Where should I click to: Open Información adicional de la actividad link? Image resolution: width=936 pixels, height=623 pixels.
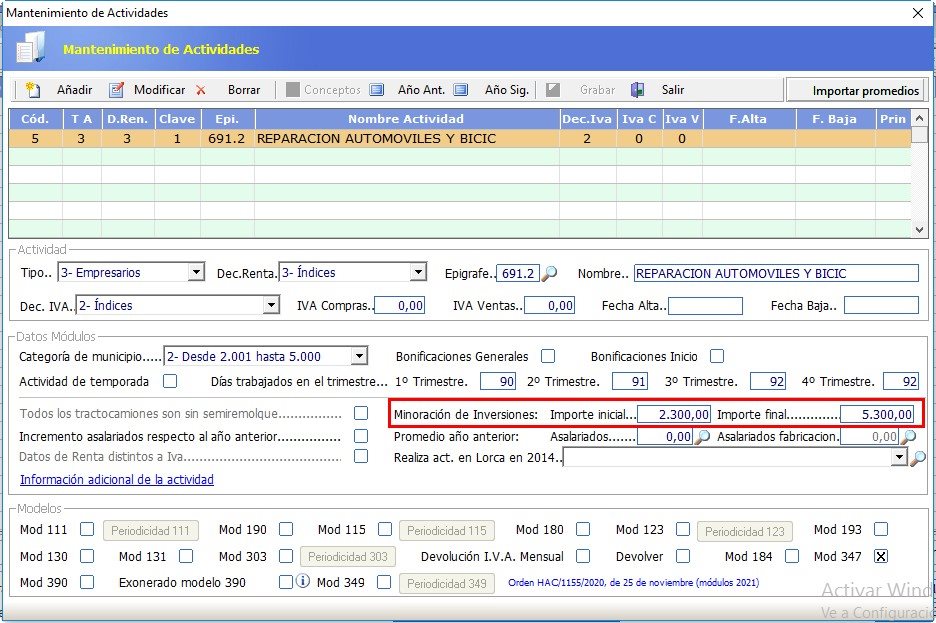click(116, 480)
